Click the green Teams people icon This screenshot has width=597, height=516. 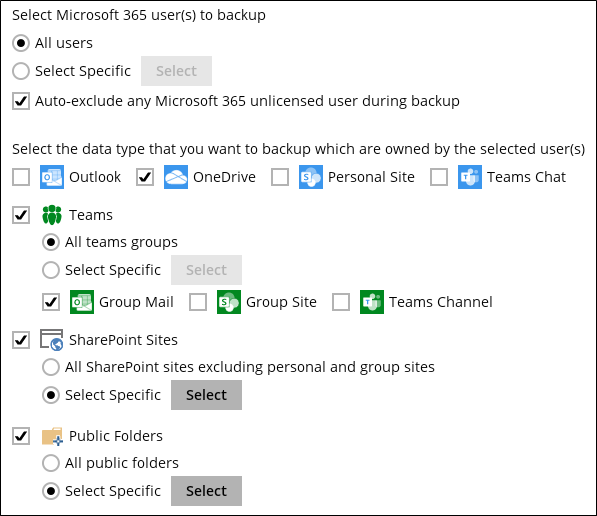[52, 215]
